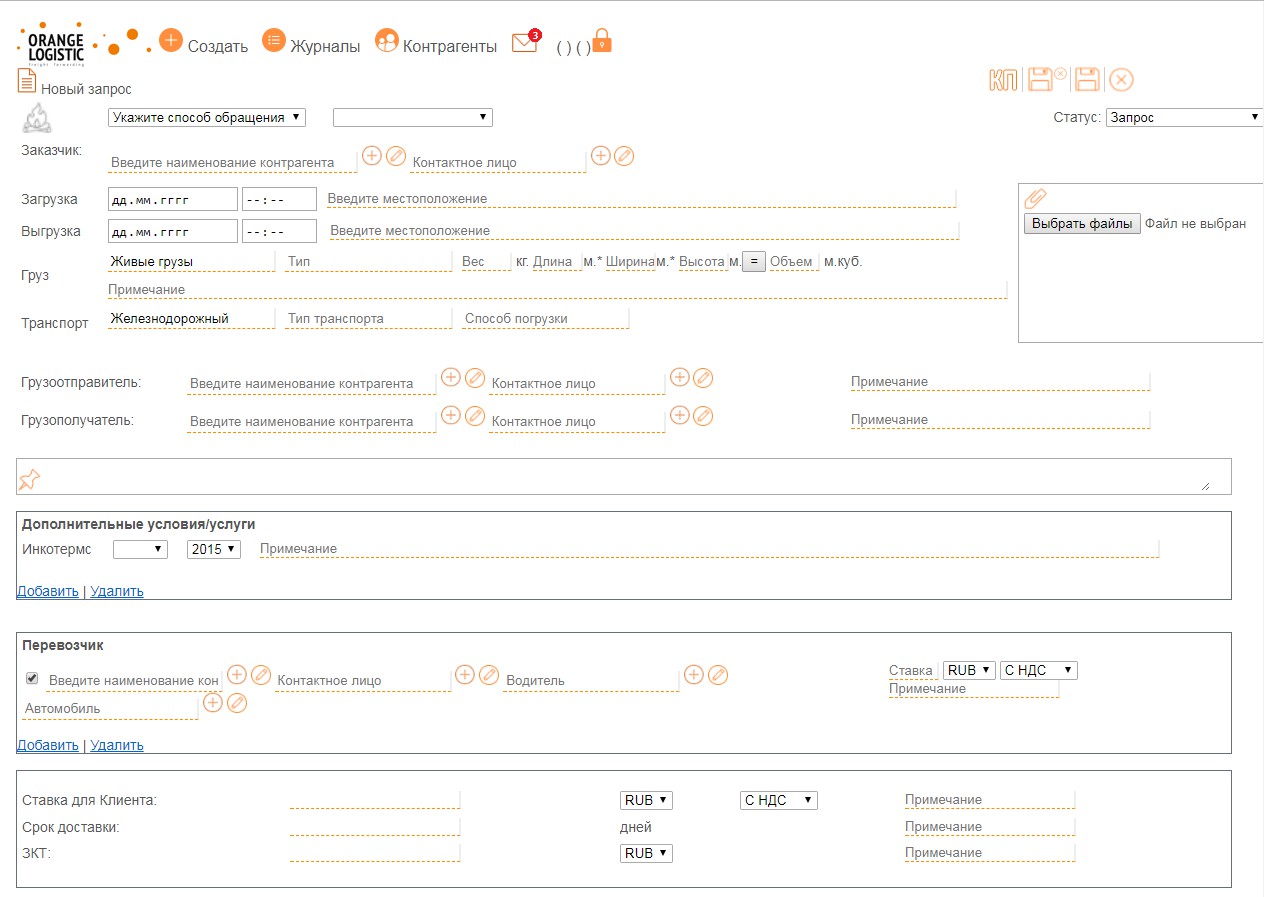Click the campfire icon near Заказчик
This screenshot has width=1264, height=897.
point(35,119)
